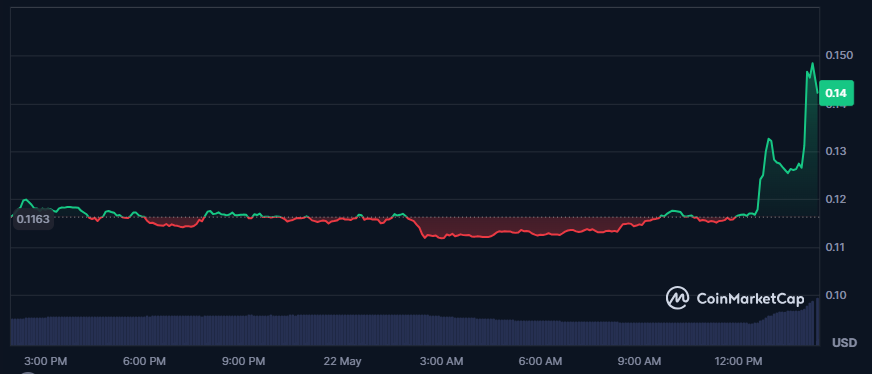Click the 0.13 price axis label

(836, 151)
